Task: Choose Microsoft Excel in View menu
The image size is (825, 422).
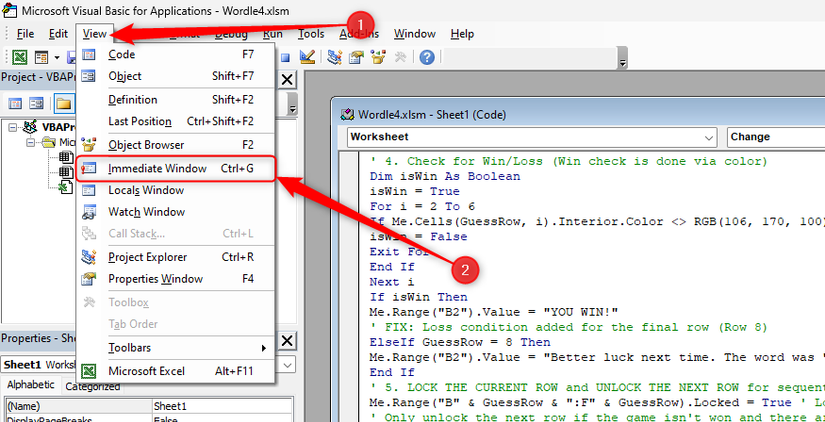Action: click(175, 371)
